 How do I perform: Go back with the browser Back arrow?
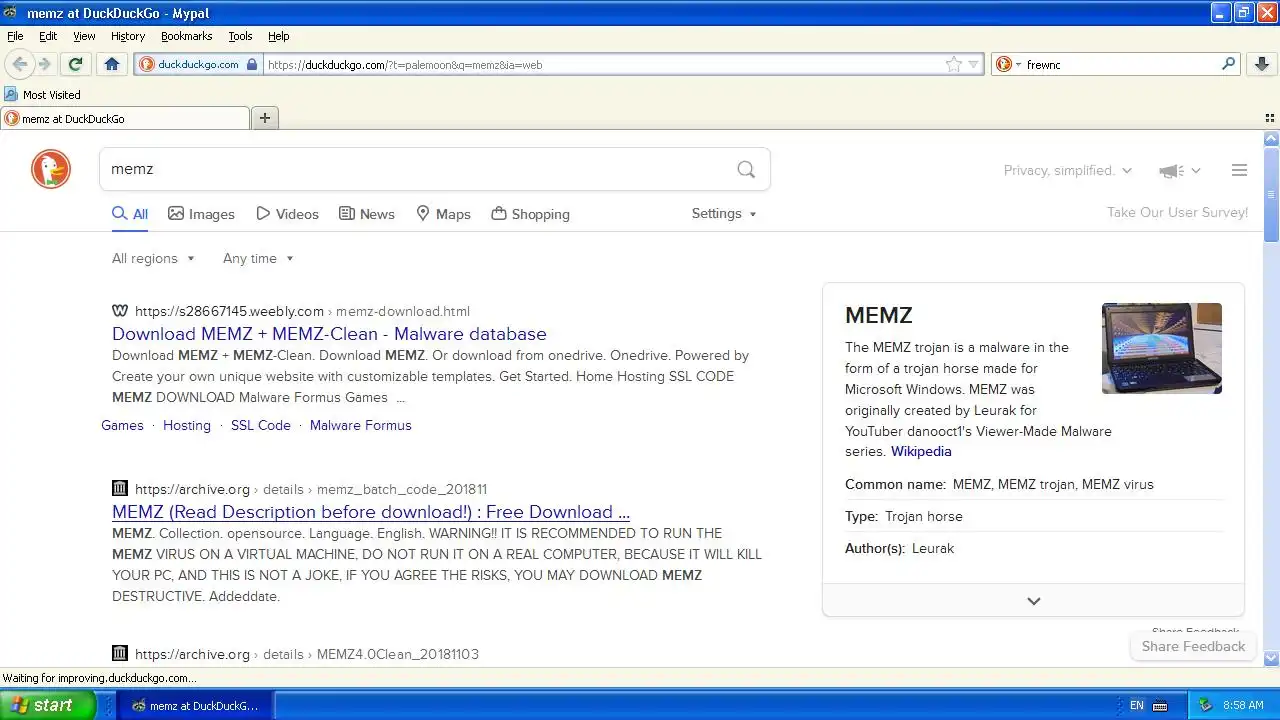(19, 64)
